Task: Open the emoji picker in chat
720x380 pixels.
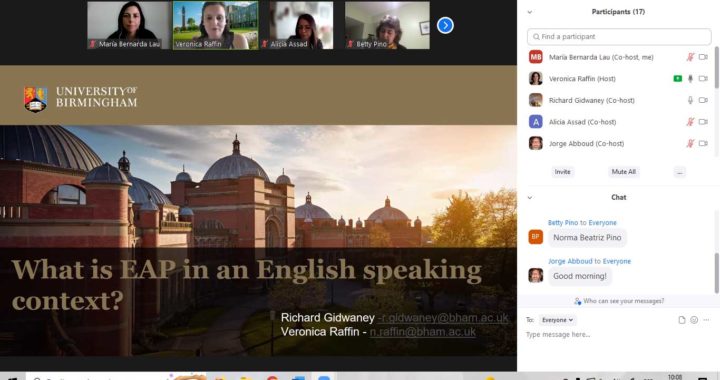Action: pos(694,320)
